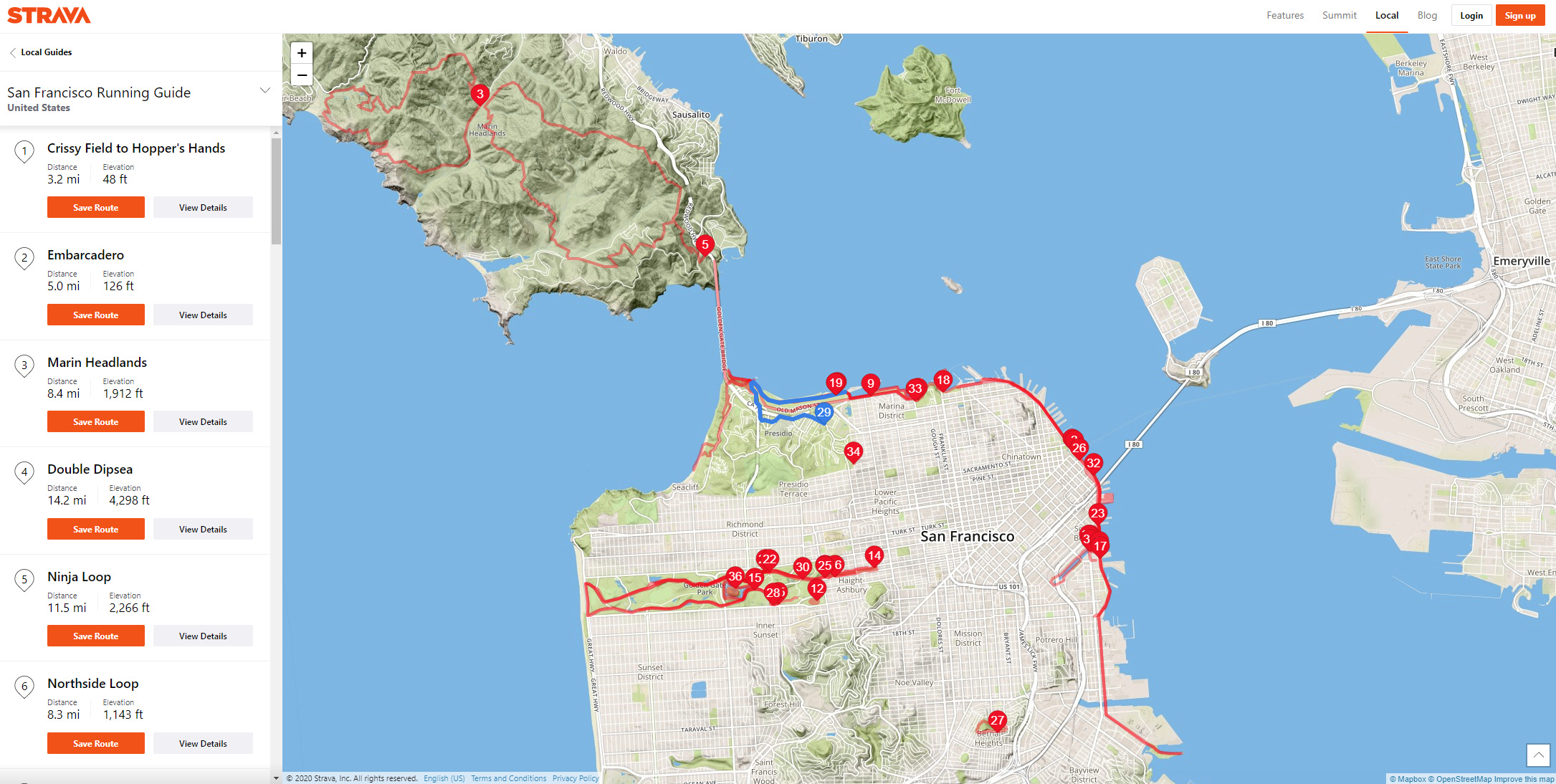View details for the Double Dipsea route
The height and width of the screenshot is (784, 1556).
click(x=203, y=530)
